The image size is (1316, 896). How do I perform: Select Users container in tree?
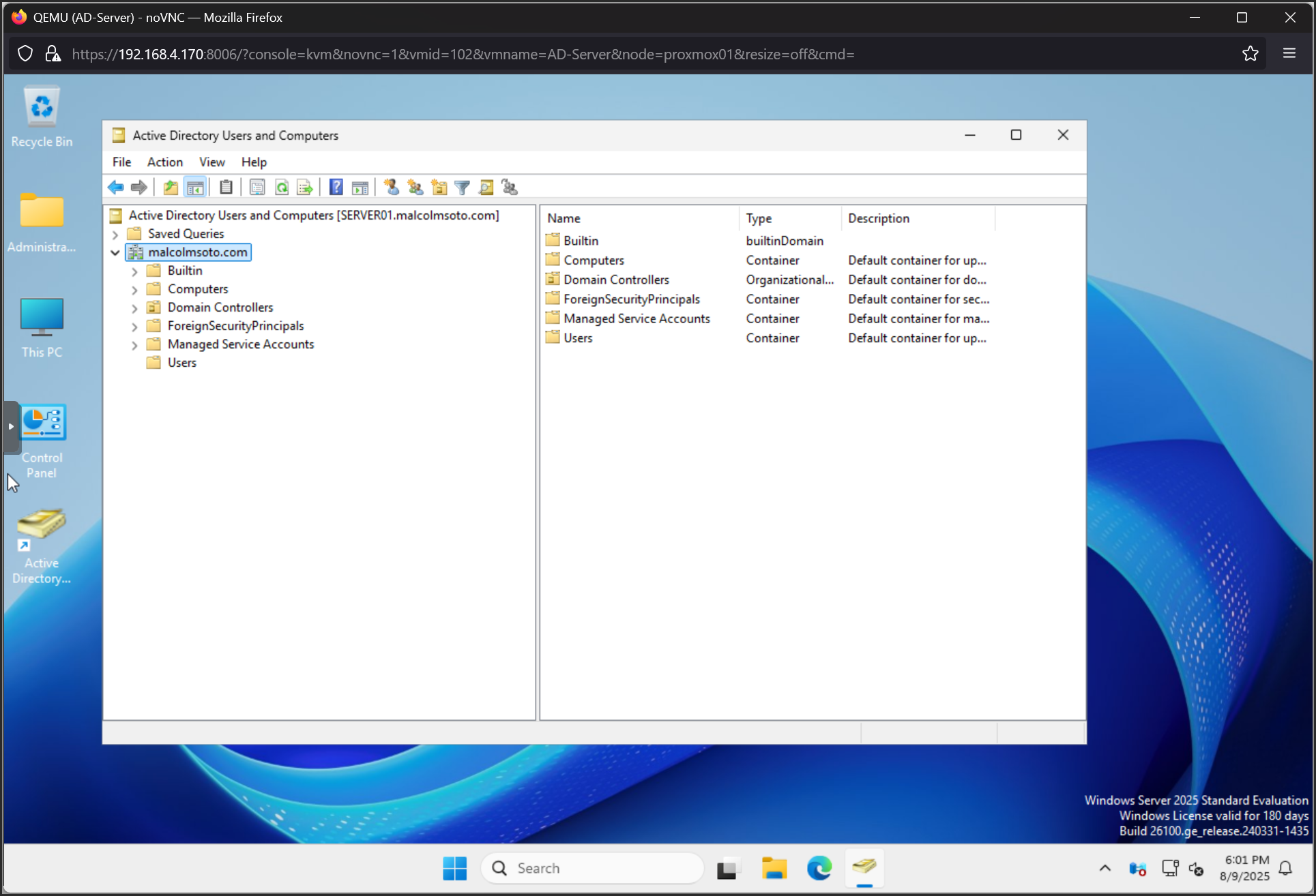pos(181,363)
